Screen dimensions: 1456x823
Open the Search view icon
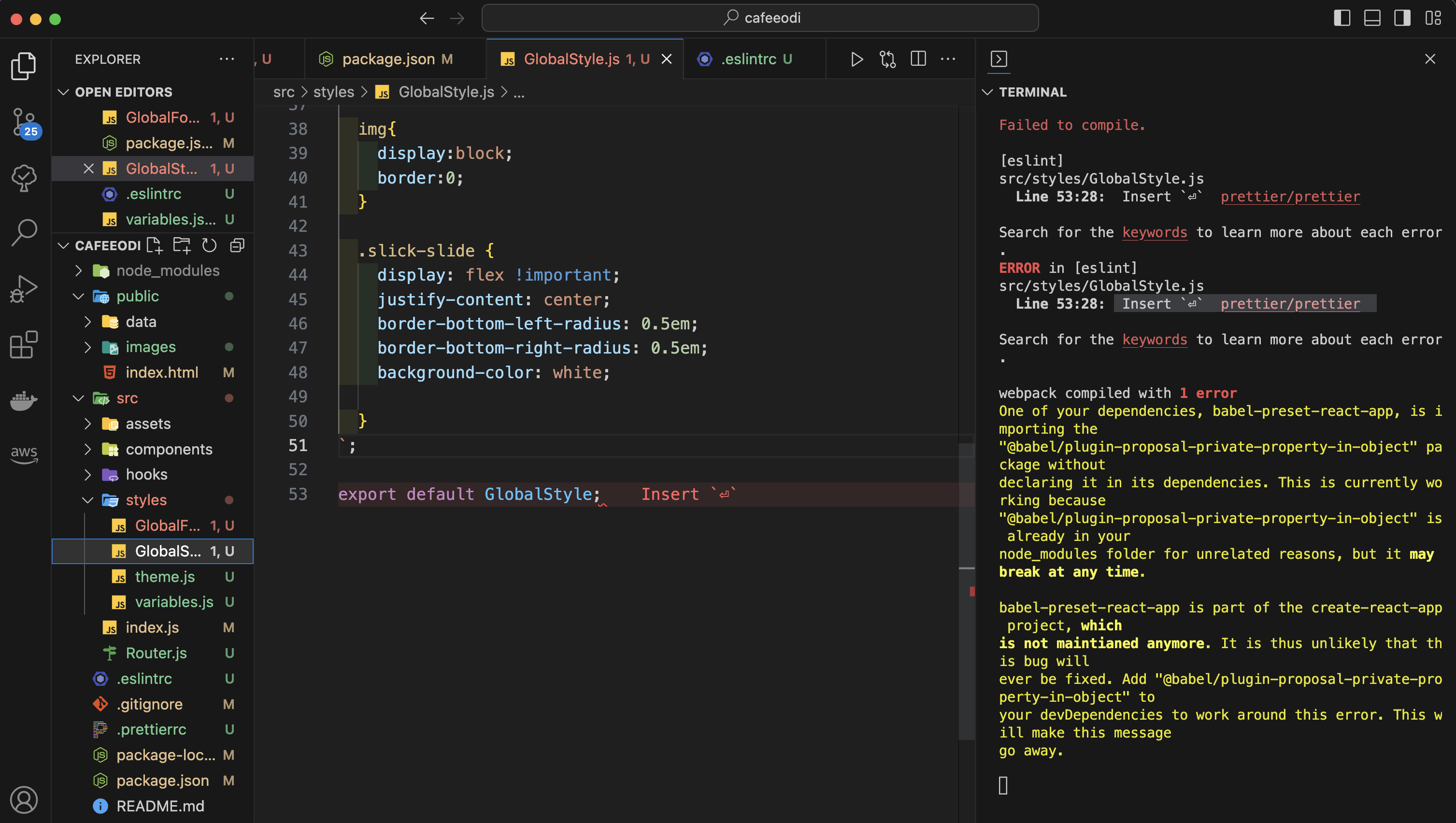pyautogui.click(x=24, y=232)
